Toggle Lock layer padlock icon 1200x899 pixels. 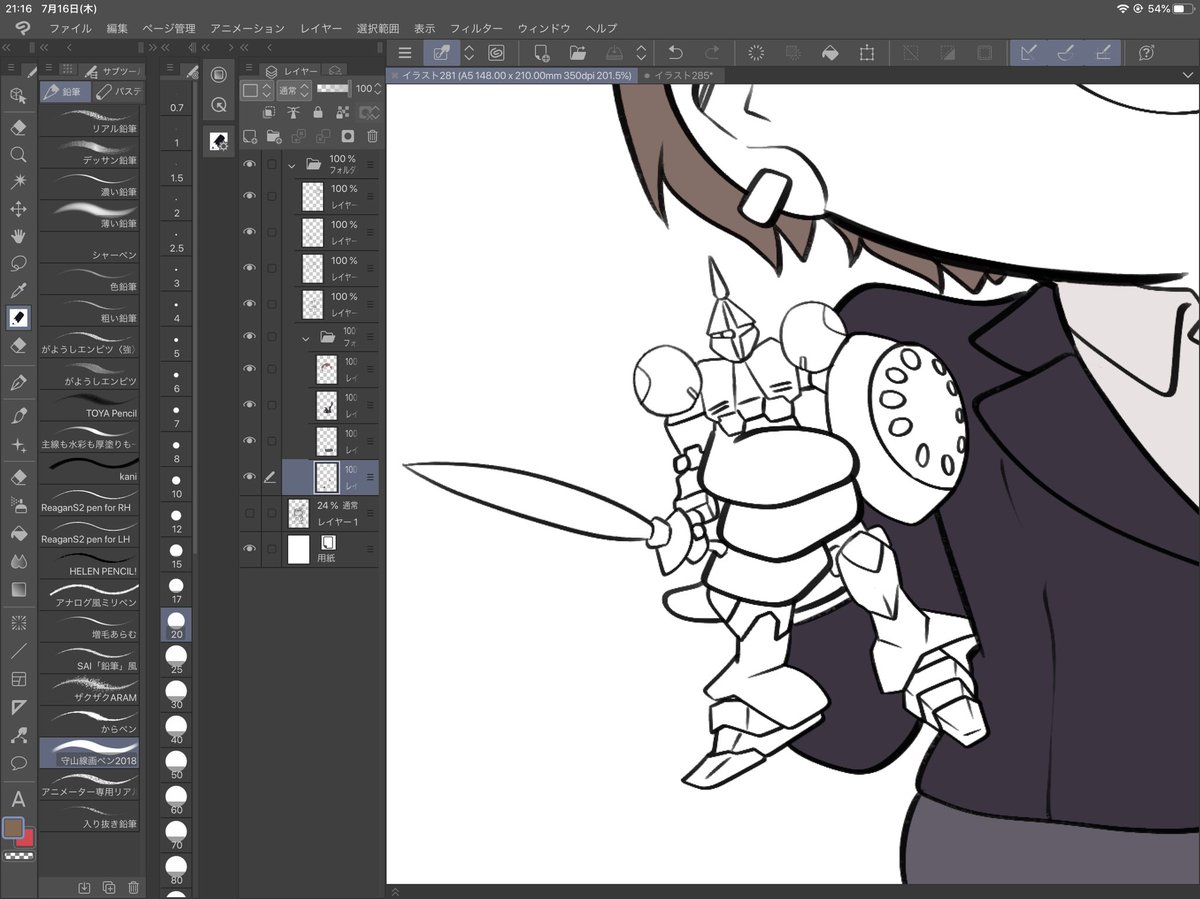[317, 113]
